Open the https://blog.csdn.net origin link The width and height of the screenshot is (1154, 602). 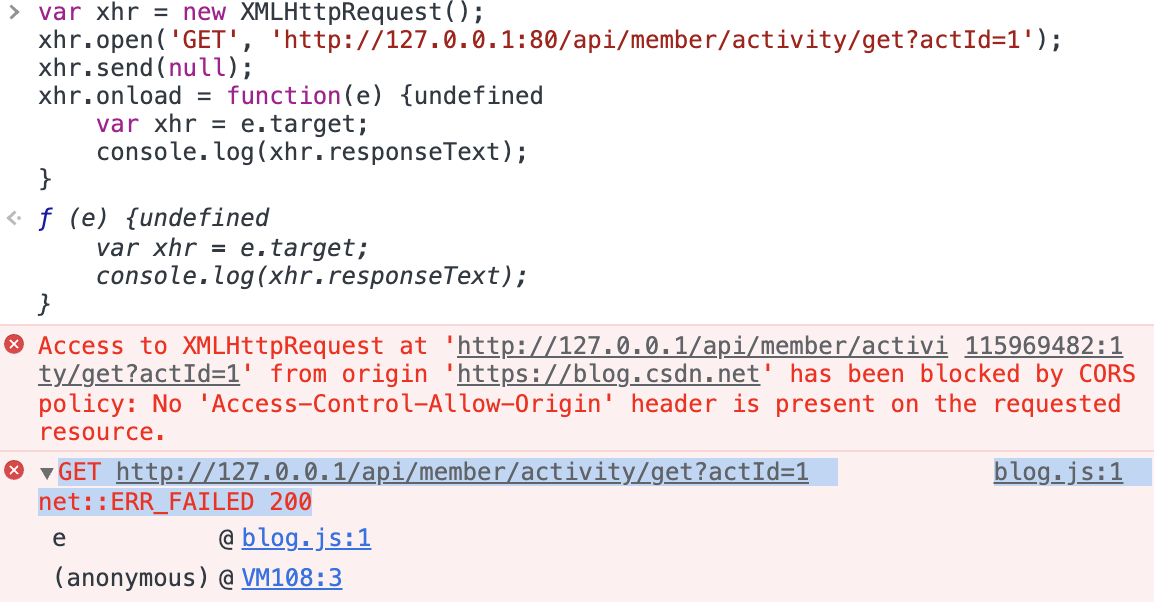(x=608, y=374)
